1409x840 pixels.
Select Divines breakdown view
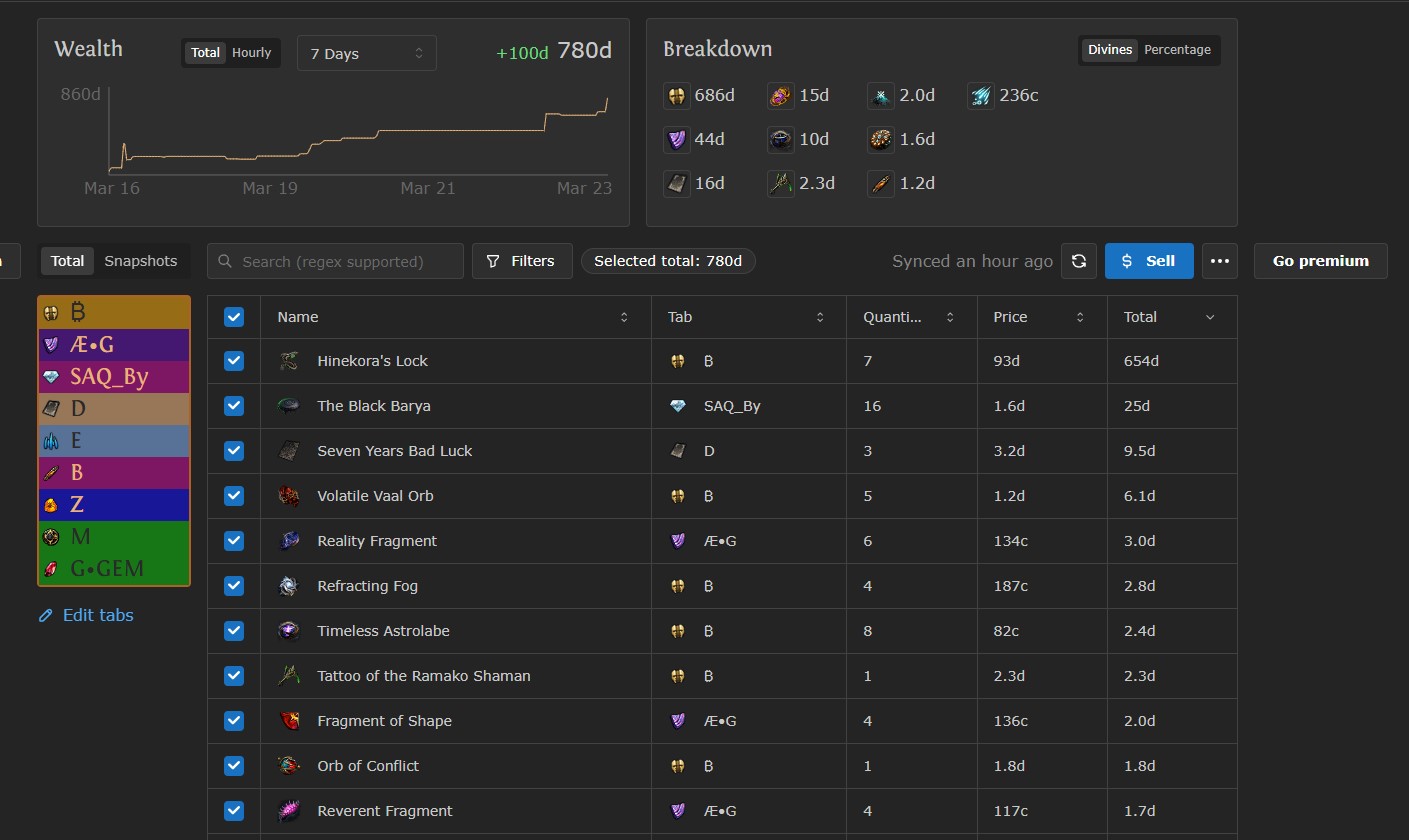1110,50
